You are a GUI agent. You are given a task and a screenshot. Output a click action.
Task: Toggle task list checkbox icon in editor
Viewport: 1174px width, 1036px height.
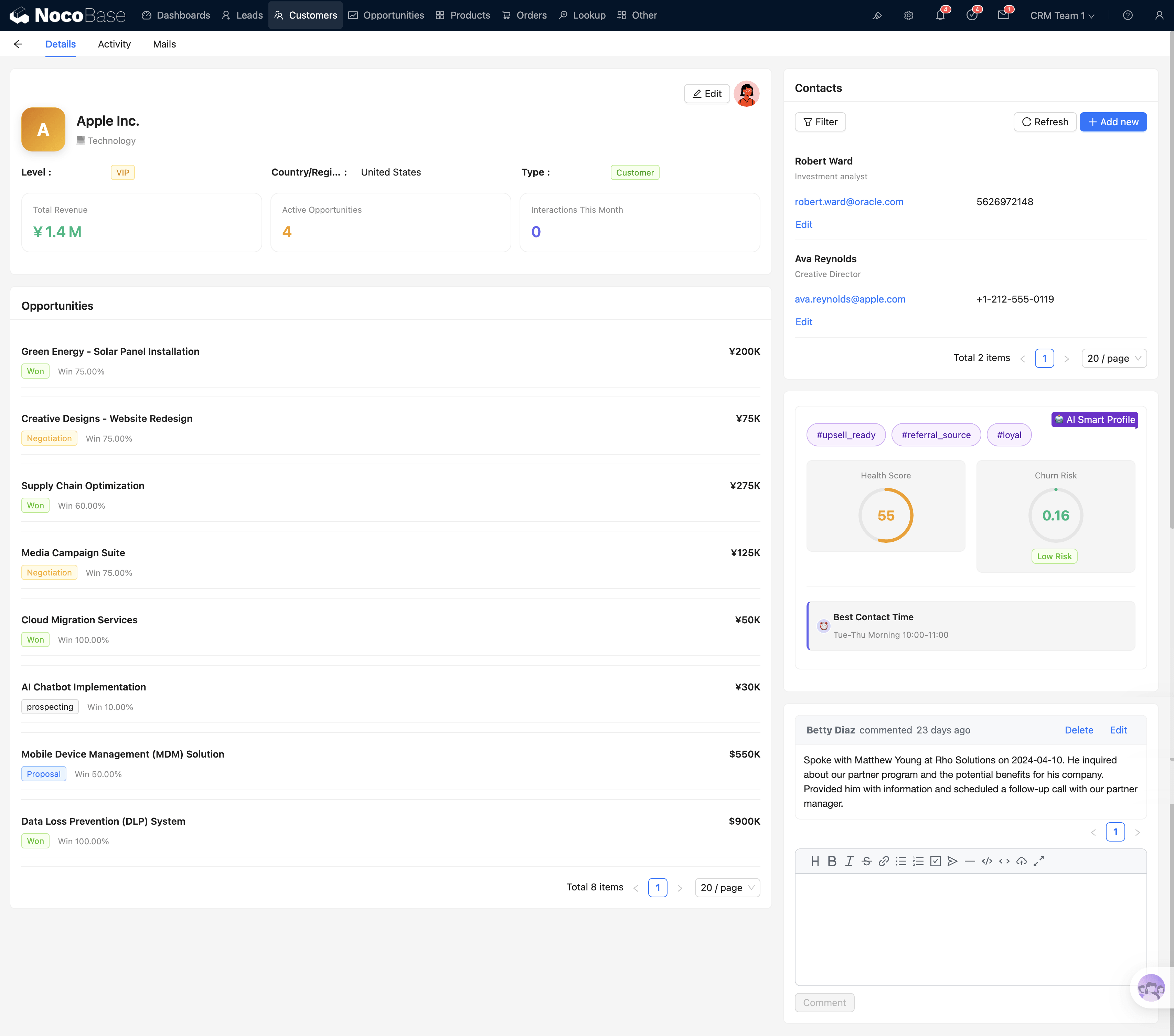tap(935, 861)
